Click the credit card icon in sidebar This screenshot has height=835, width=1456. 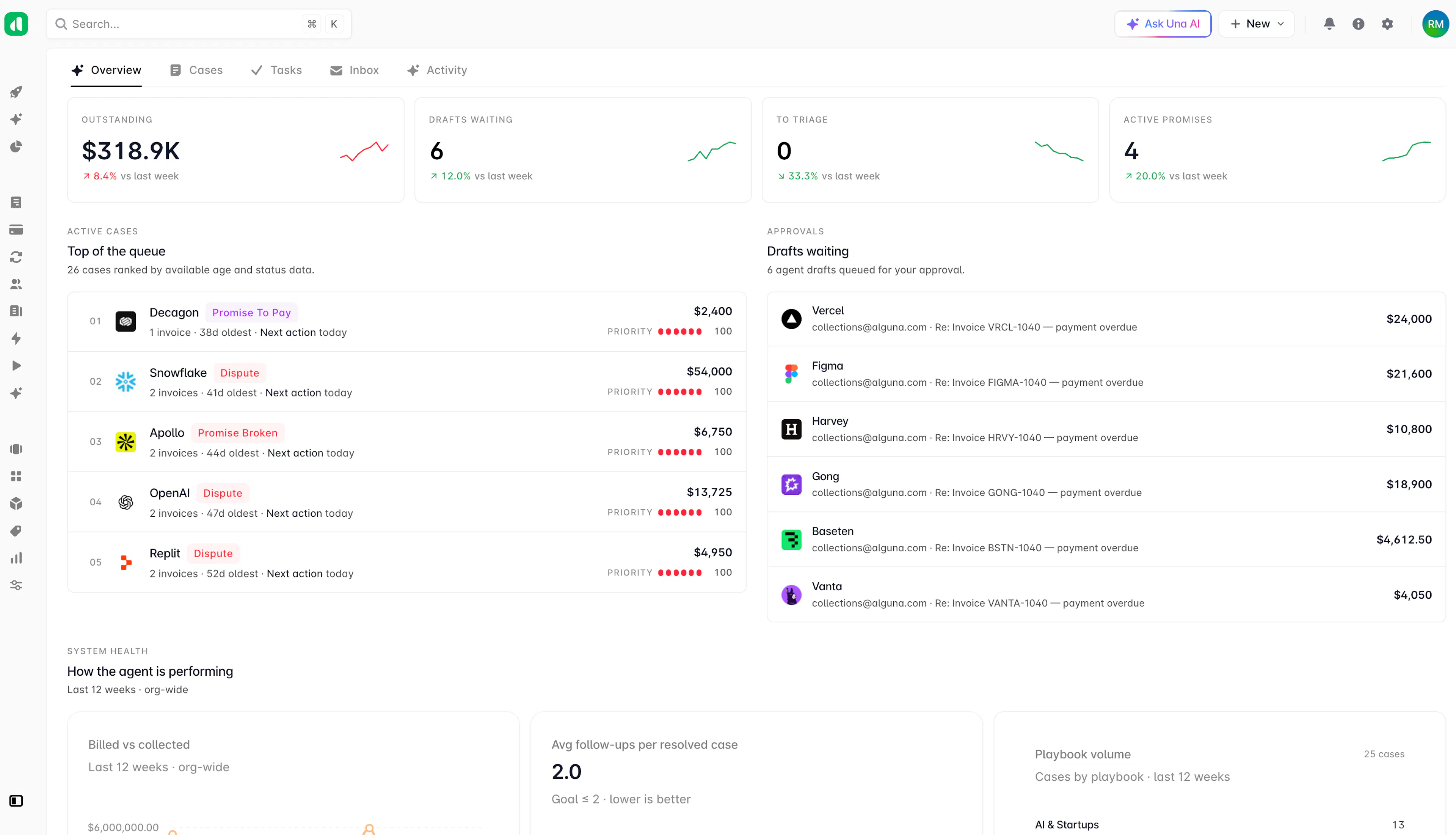(x=16, y=230)
